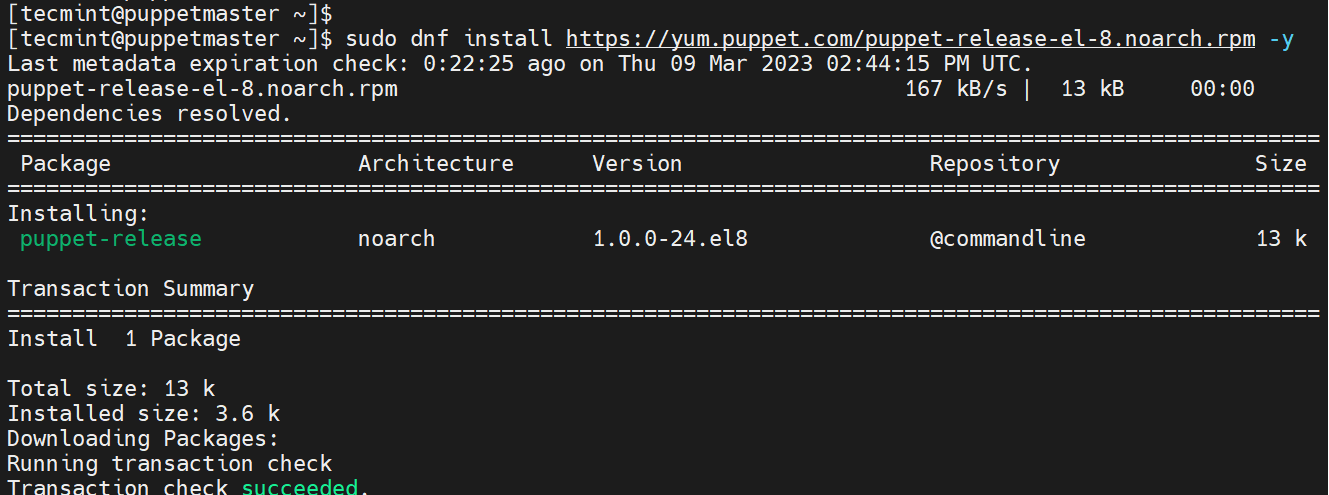Click the '@commandline' repository value
This screenshot has height=495, width=1329.
point(1008,239)
